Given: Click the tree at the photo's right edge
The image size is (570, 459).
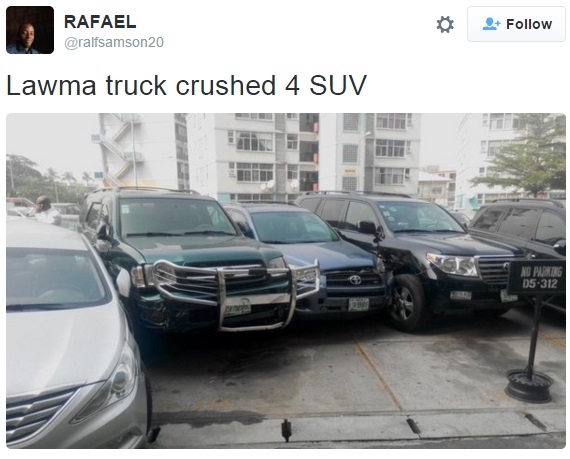Looking at the screenshot, I should (527, 154).
